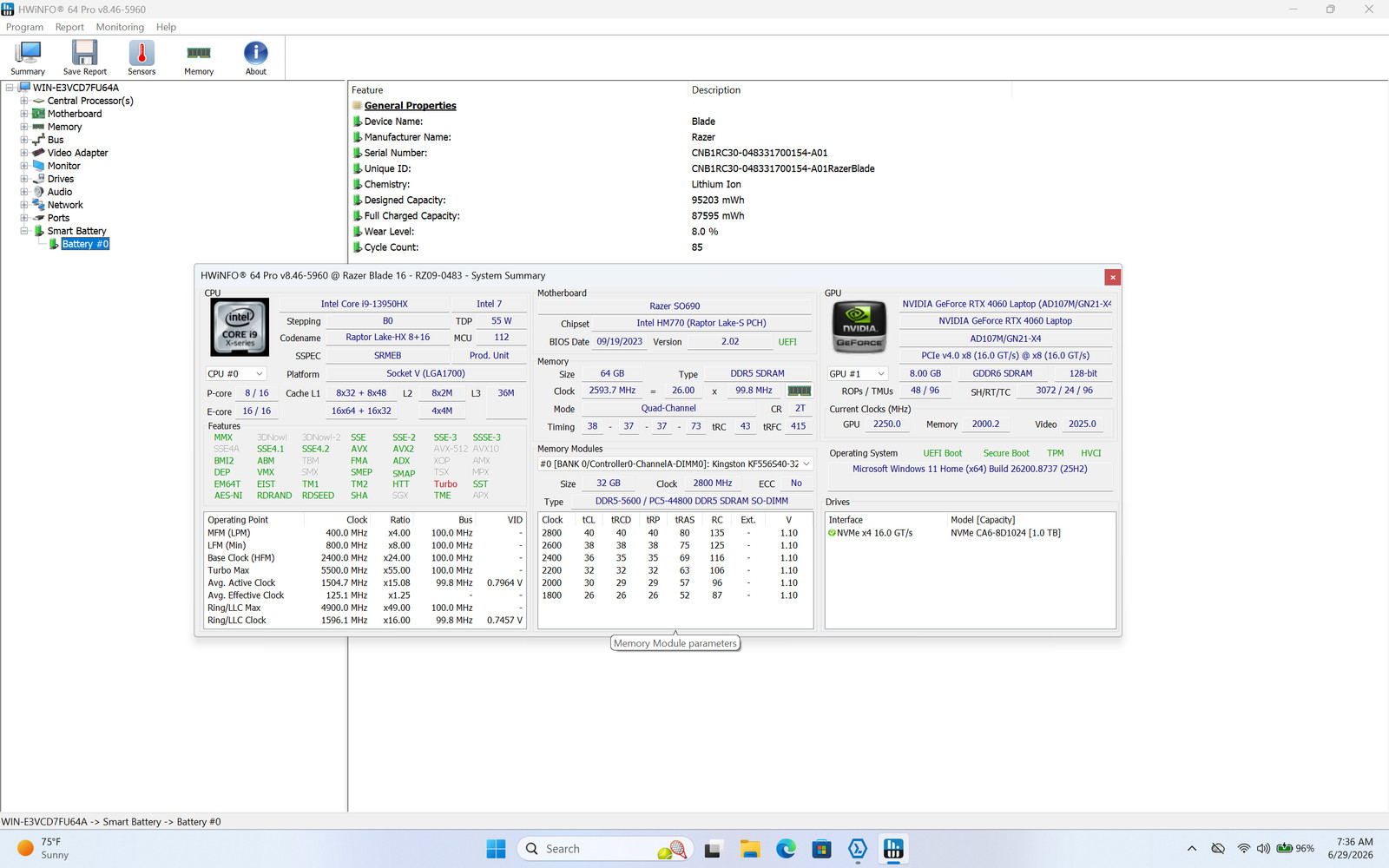Show hidden tray icons chevron
Image resolution: width=1389 pixels, height=868 pixels.
[x=1192, y=848]
